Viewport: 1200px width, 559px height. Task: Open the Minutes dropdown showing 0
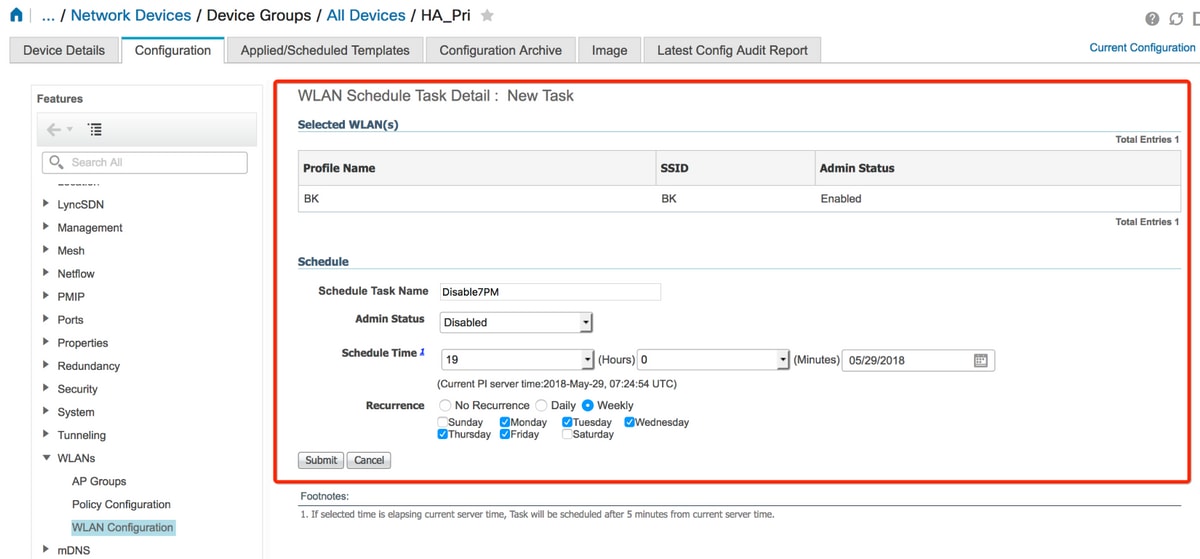[x=714, y=359]
